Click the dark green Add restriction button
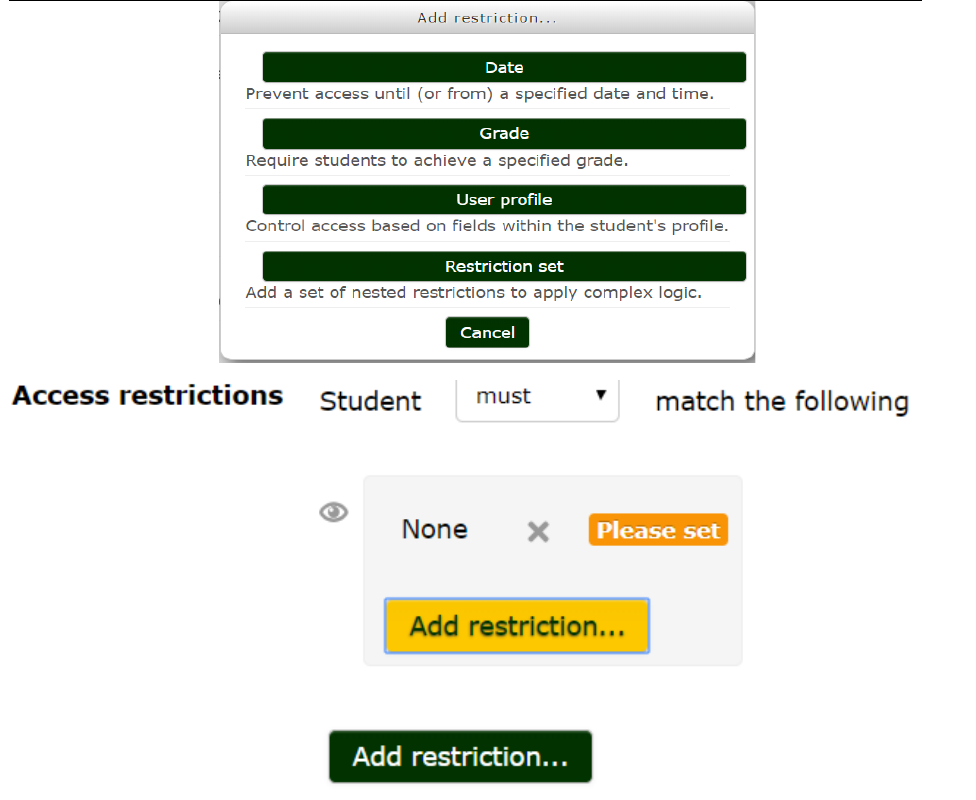Viewport: 976px width, 800px height. (x=460, y=756)
